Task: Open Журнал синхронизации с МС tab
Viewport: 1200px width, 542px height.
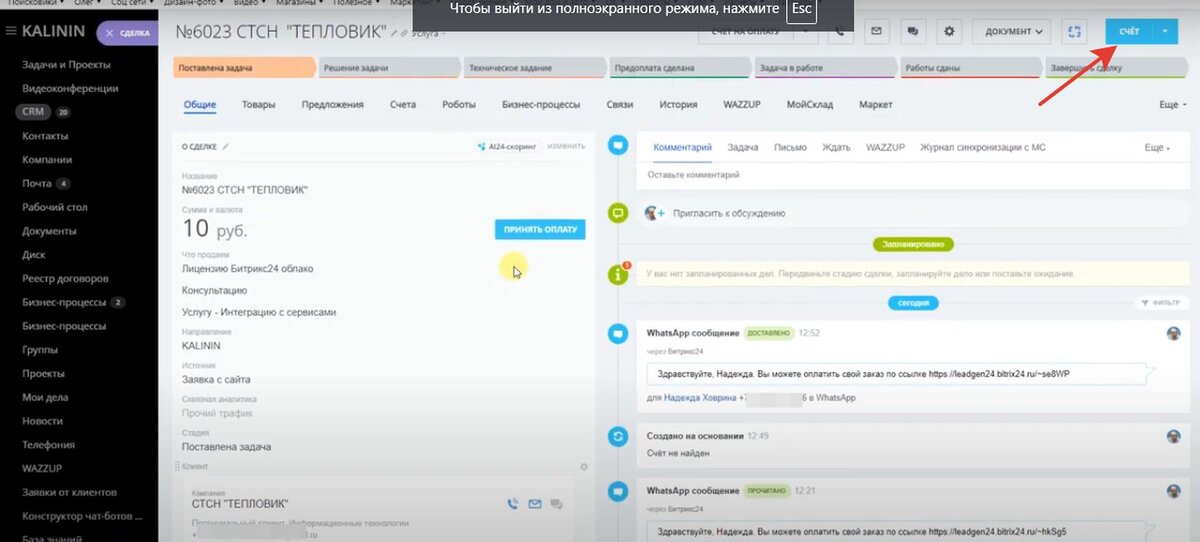Action: pos(983,147)
